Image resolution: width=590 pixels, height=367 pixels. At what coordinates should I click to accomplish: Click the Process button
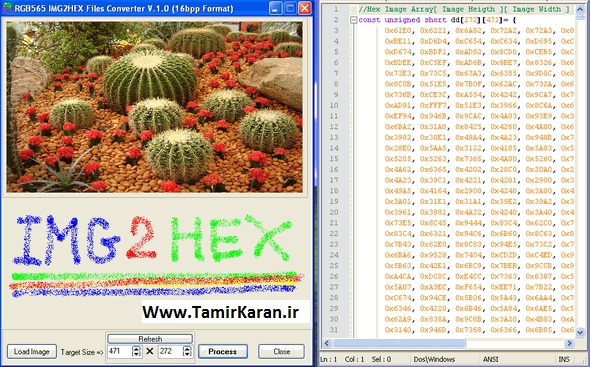point(223,352)
